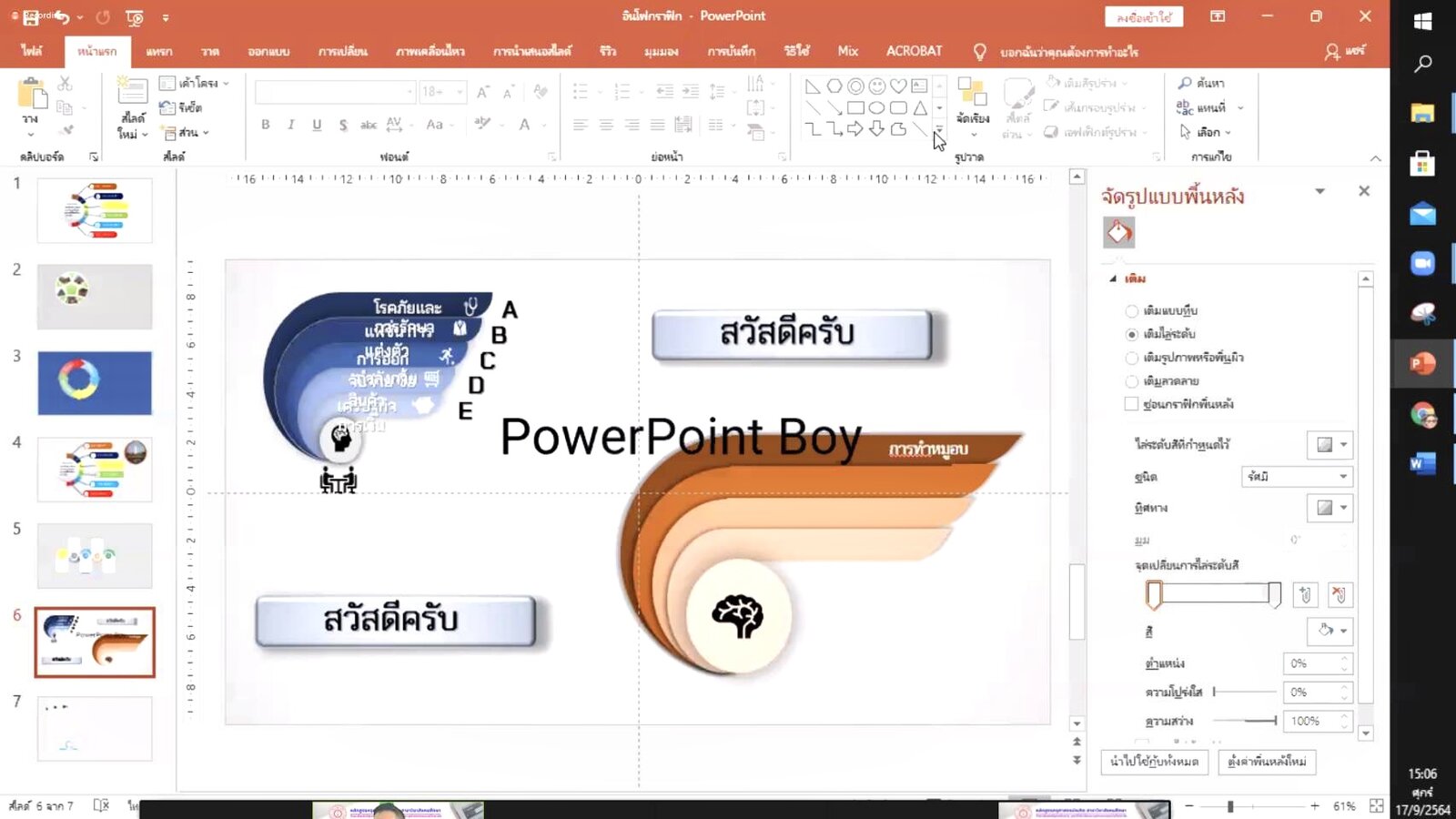Open the font size dropdown
The width and height of the screenshot is (1456, 819).
tap(460, 92)
